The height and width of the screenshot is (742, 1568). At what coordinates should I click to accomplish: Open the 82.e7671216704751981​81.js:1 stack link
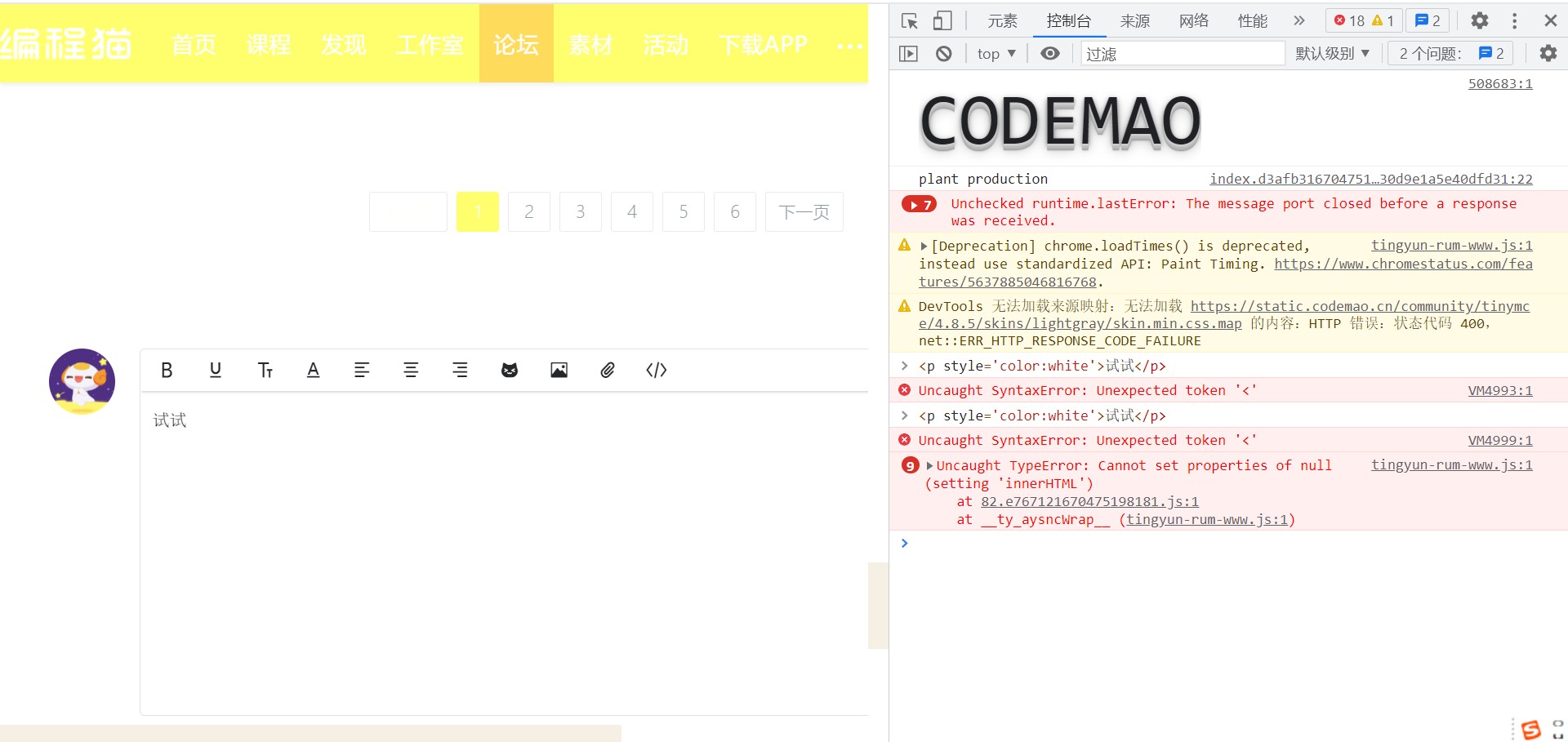(1090, 502)
